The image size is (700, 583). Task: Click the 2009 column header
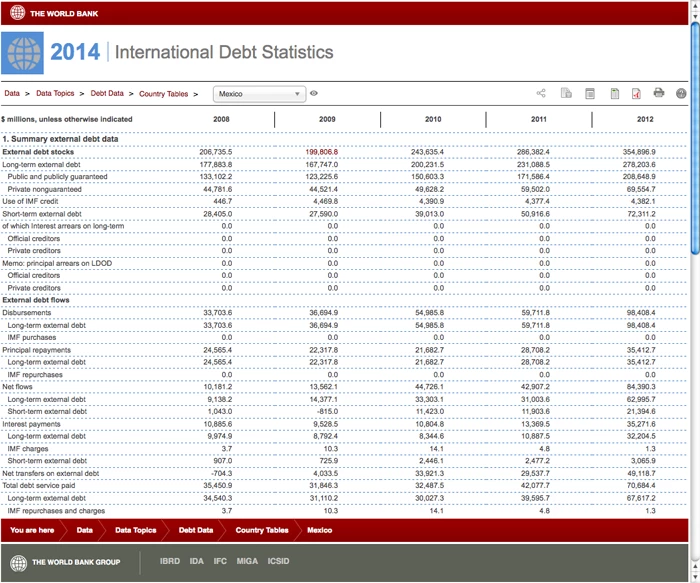tap(327, 119)
